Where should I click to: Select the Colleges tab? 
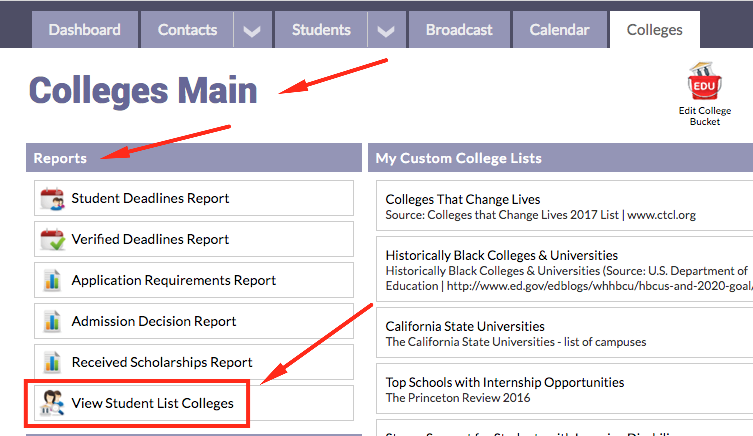pyautogui.click(x=655, y=30)
